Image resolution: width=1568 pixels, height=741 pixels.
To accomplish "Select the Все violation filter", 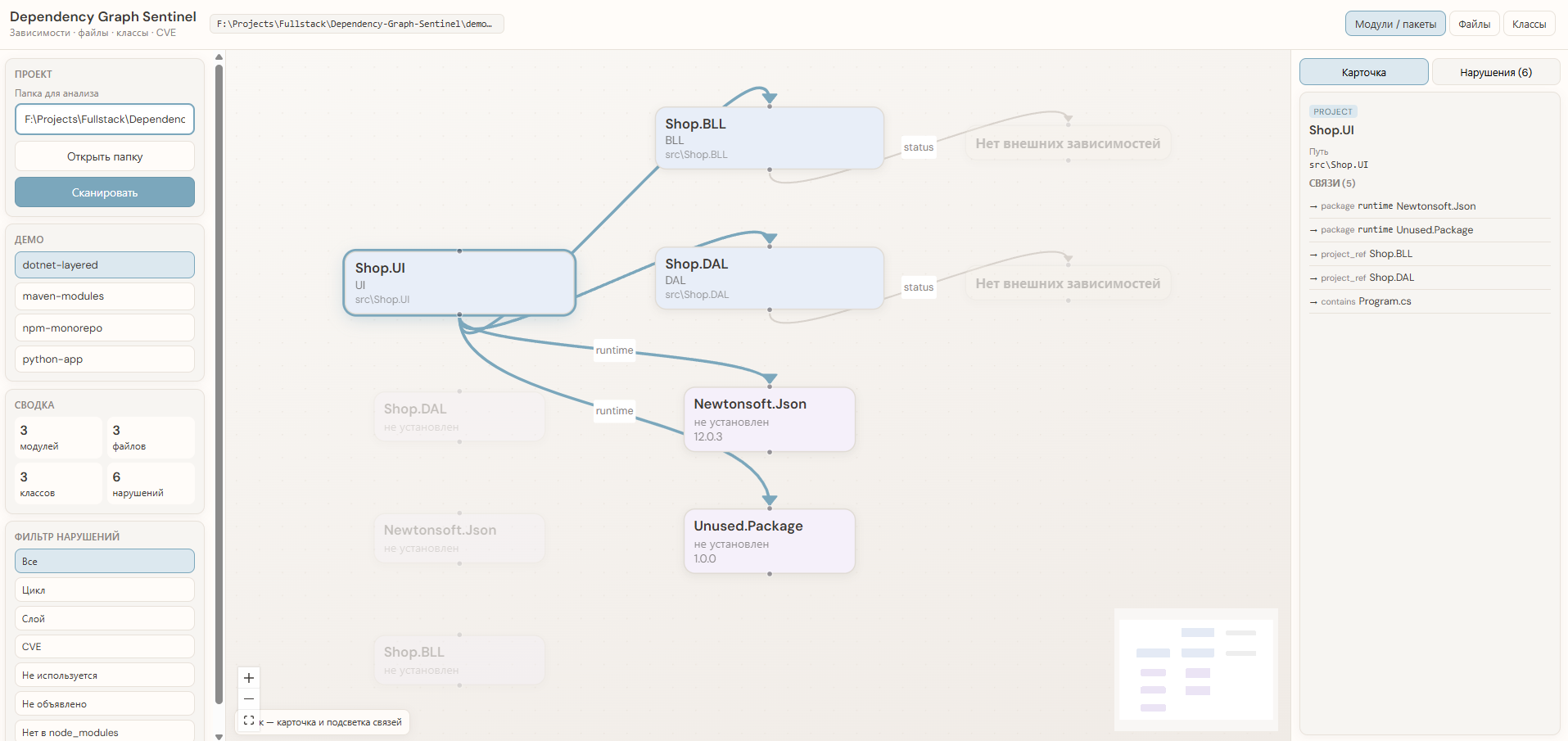I will tap(105, 561).
